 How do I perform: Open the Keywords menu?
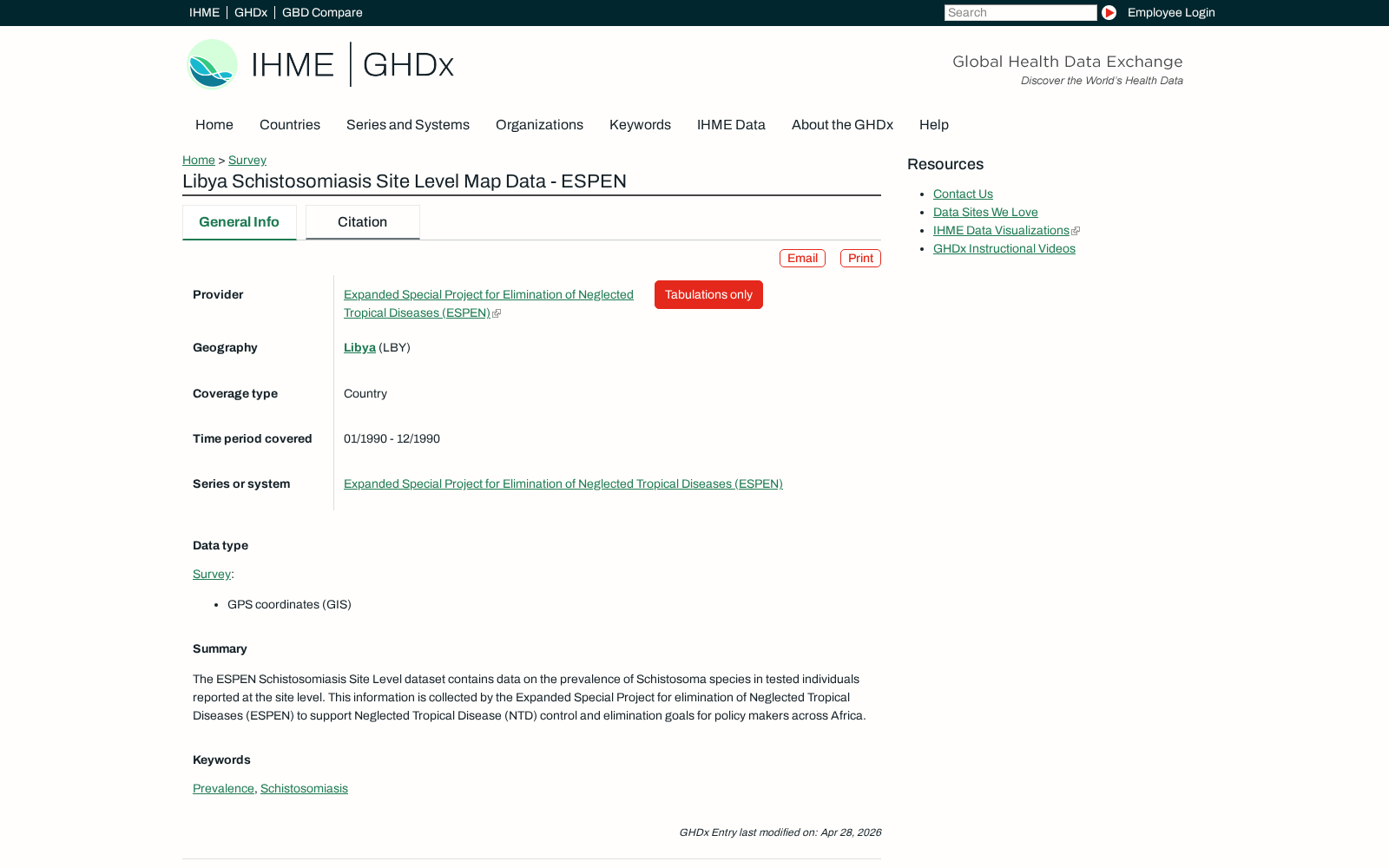pyautogui.click(x=640, y=125)
